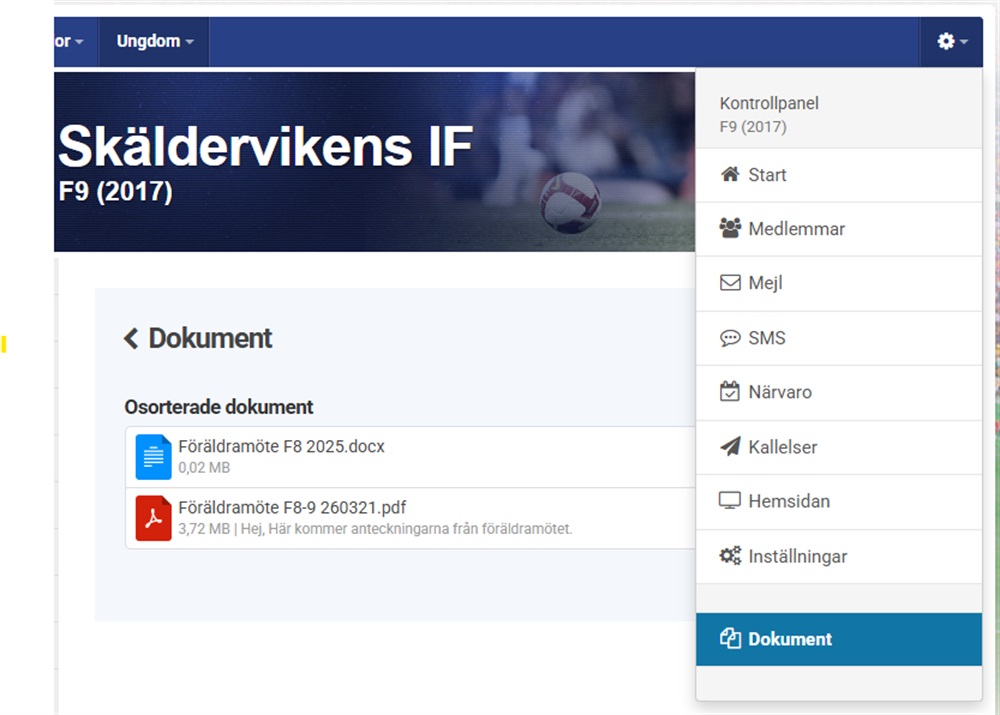
Task: Expand the Ungdom navigation dropdown
Action: (154, 41)
